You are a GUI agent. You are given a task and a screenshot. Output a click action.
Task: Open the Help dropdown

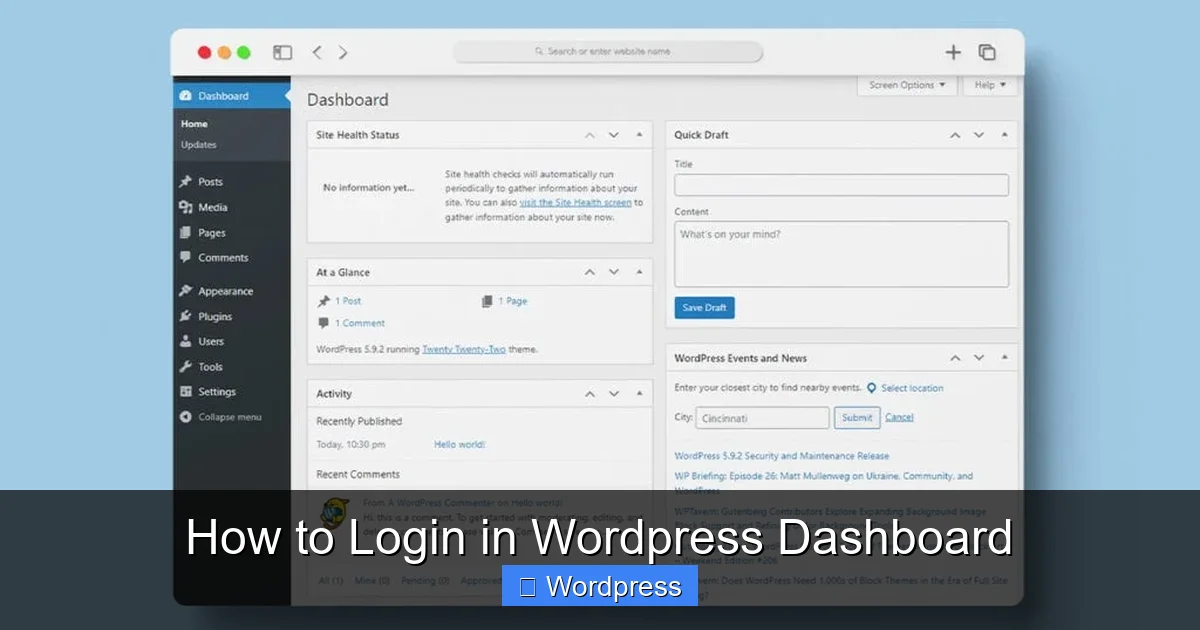[990, 85]
